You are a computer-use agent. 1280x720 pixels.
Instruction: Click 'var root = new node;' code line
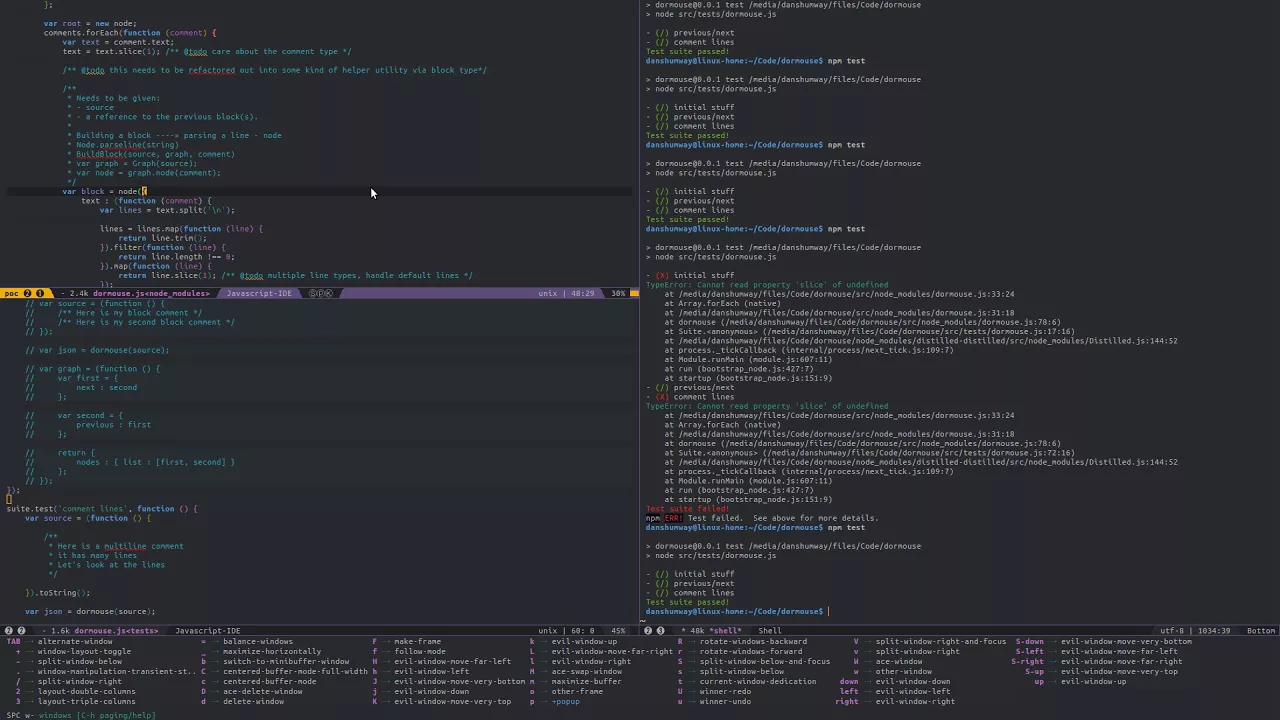90,23
